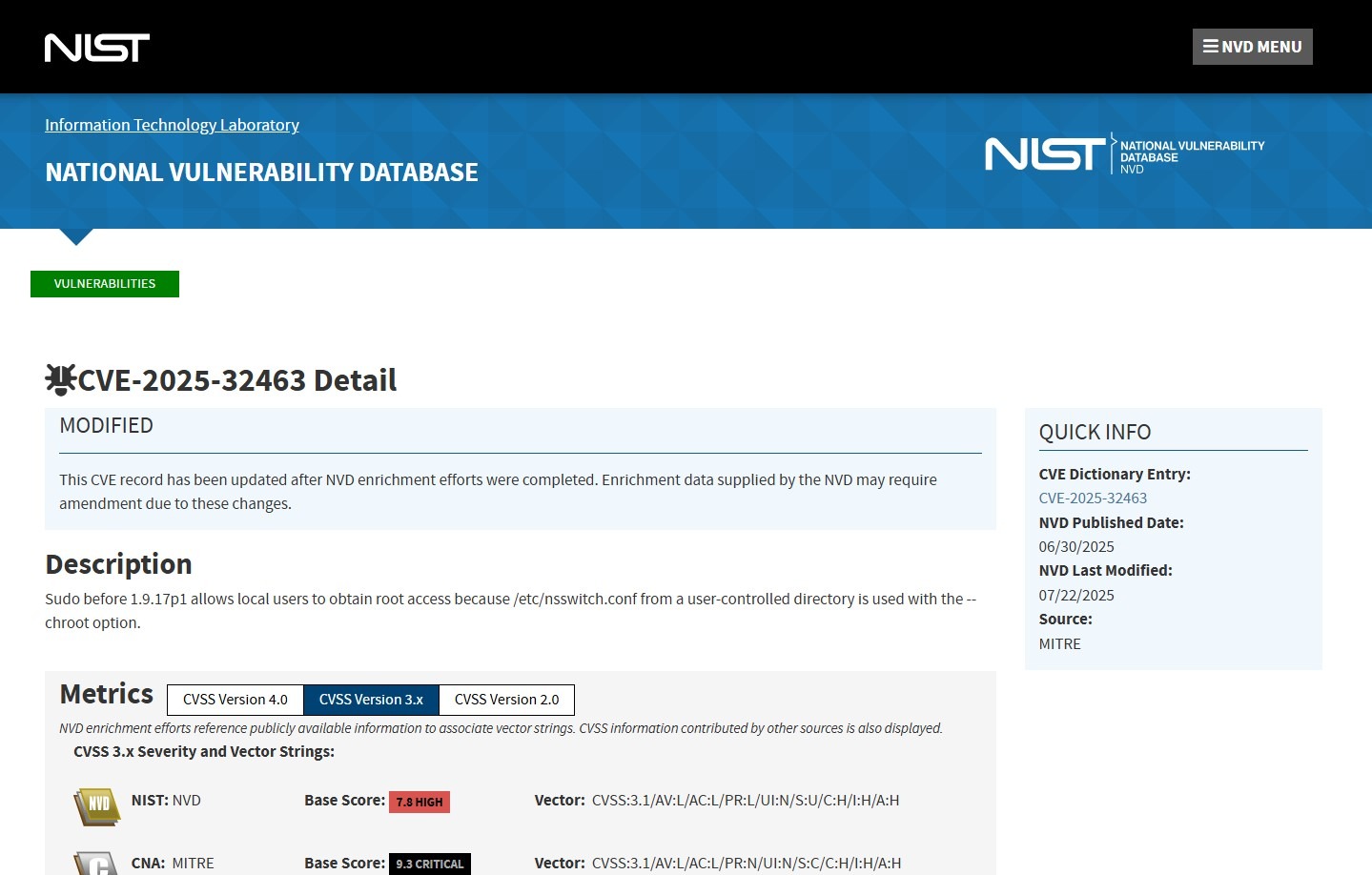The height and width of the screenshot is (875, 1372).
Task: Click the 7.8 HIGH base score badge
Action: (x=420, y=803)
